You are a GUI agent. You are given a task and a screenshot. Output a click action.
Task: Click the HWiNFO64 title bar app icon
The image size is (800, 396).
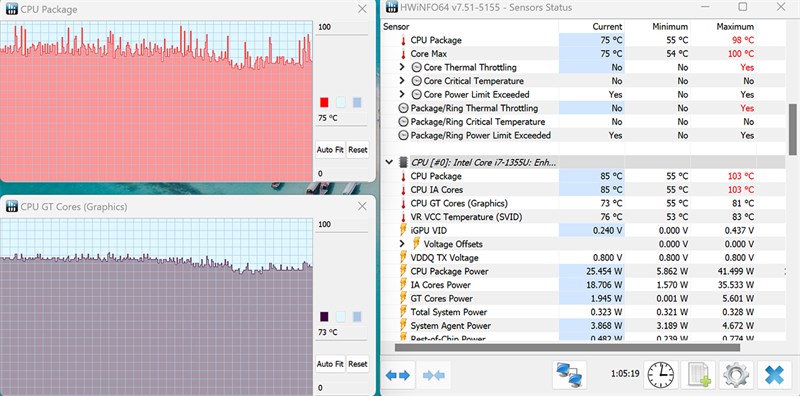click(x=392, y=7)
